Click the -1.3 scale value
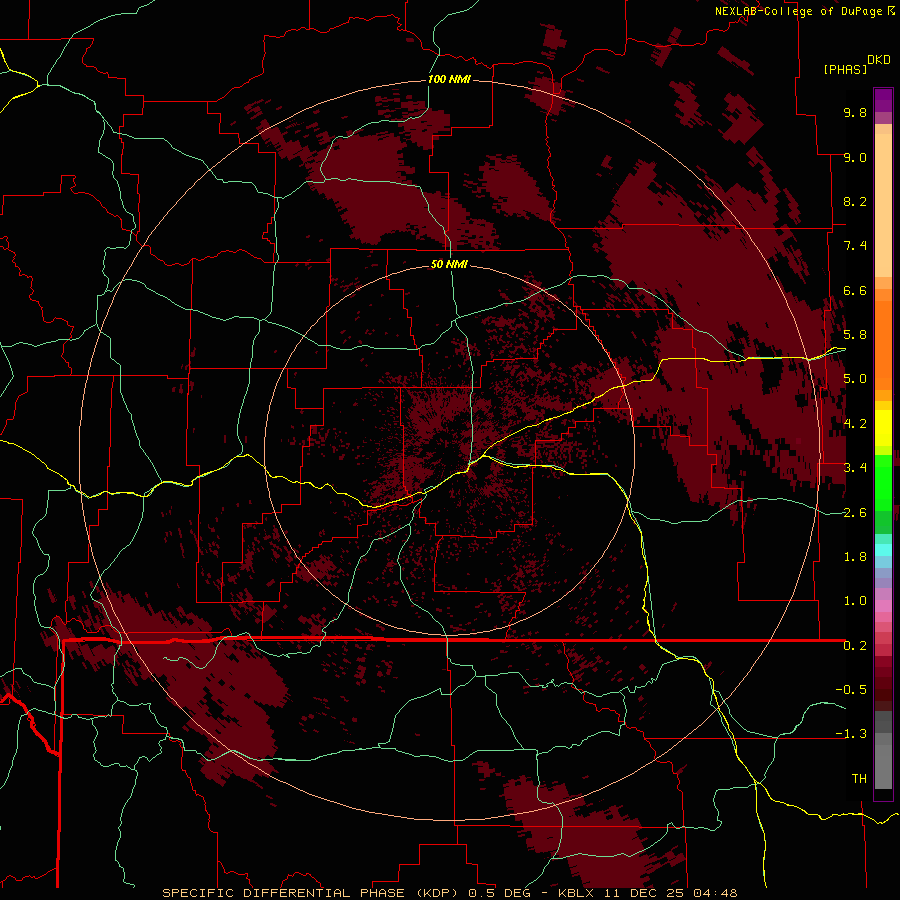Screen dimensions: 900x900 point(851,734)
